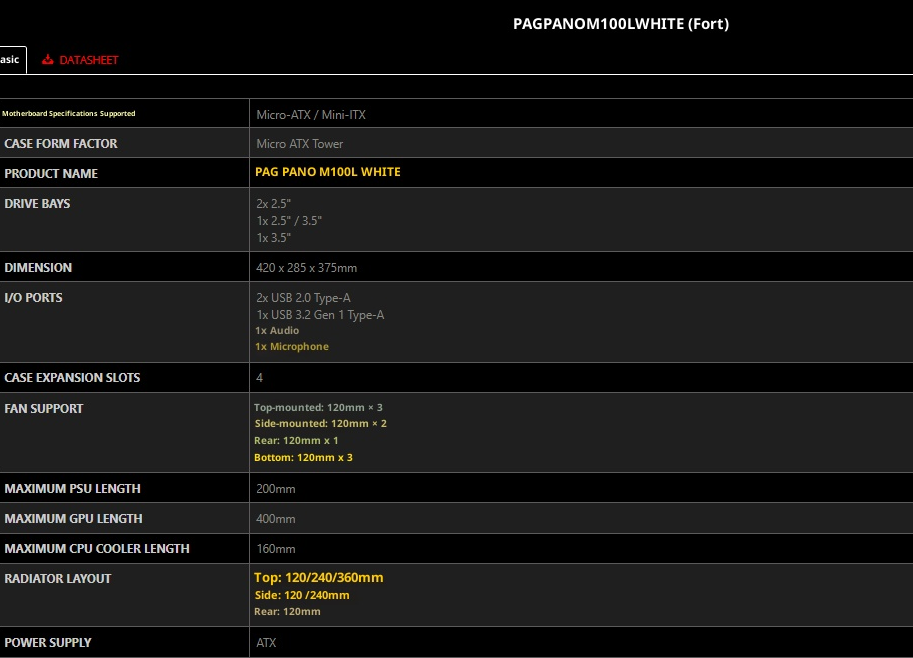This screenshot has width=913, height=658.
Task: Click the 1x USB 3.2 Gen 1 Type-A entry
Action: click(x=320, y=315)
